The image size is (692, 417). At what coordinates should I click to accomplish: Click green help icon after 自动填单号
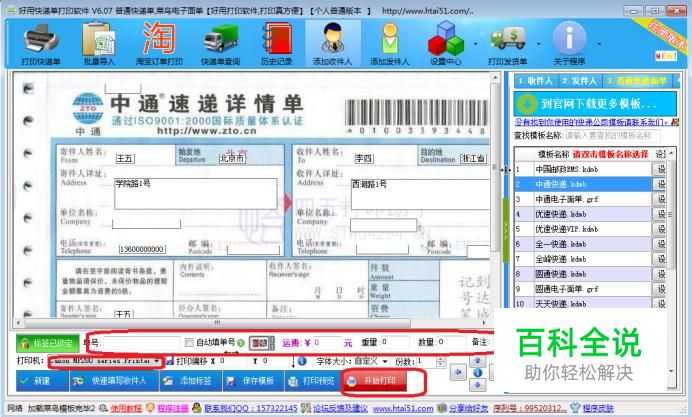(x=241, y=342)
